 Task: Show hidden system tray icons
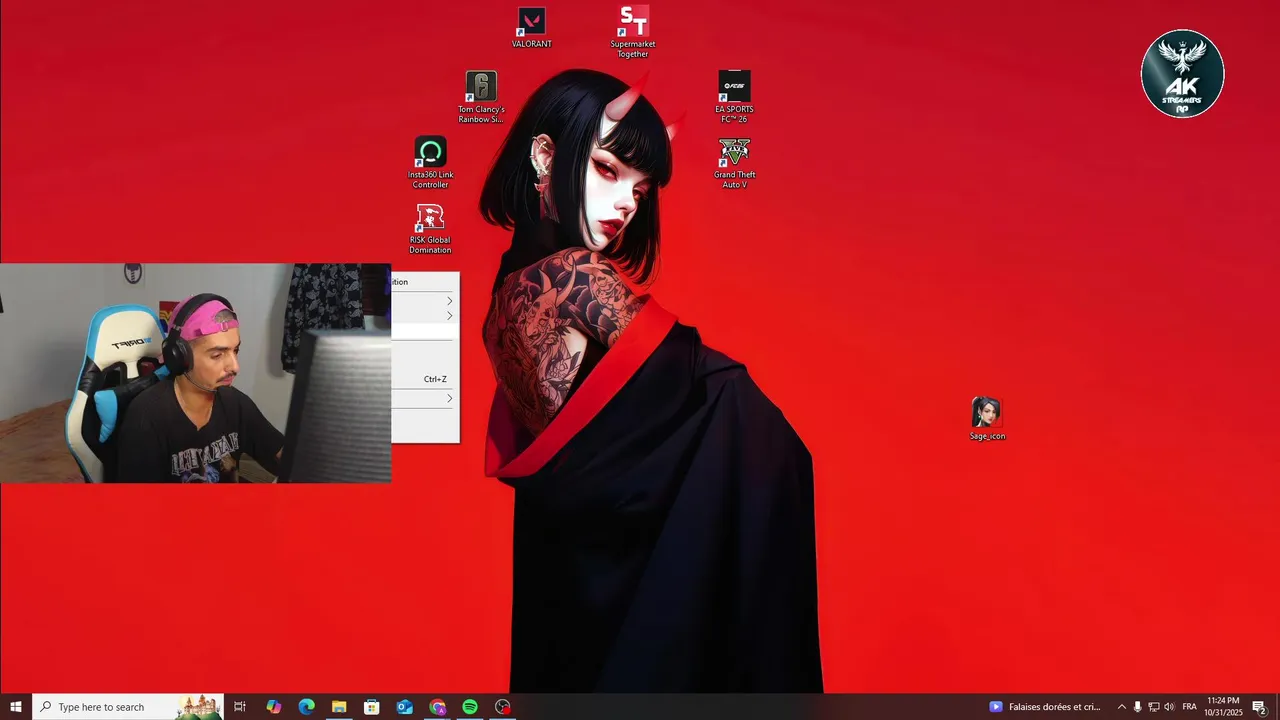(1121, 707)
